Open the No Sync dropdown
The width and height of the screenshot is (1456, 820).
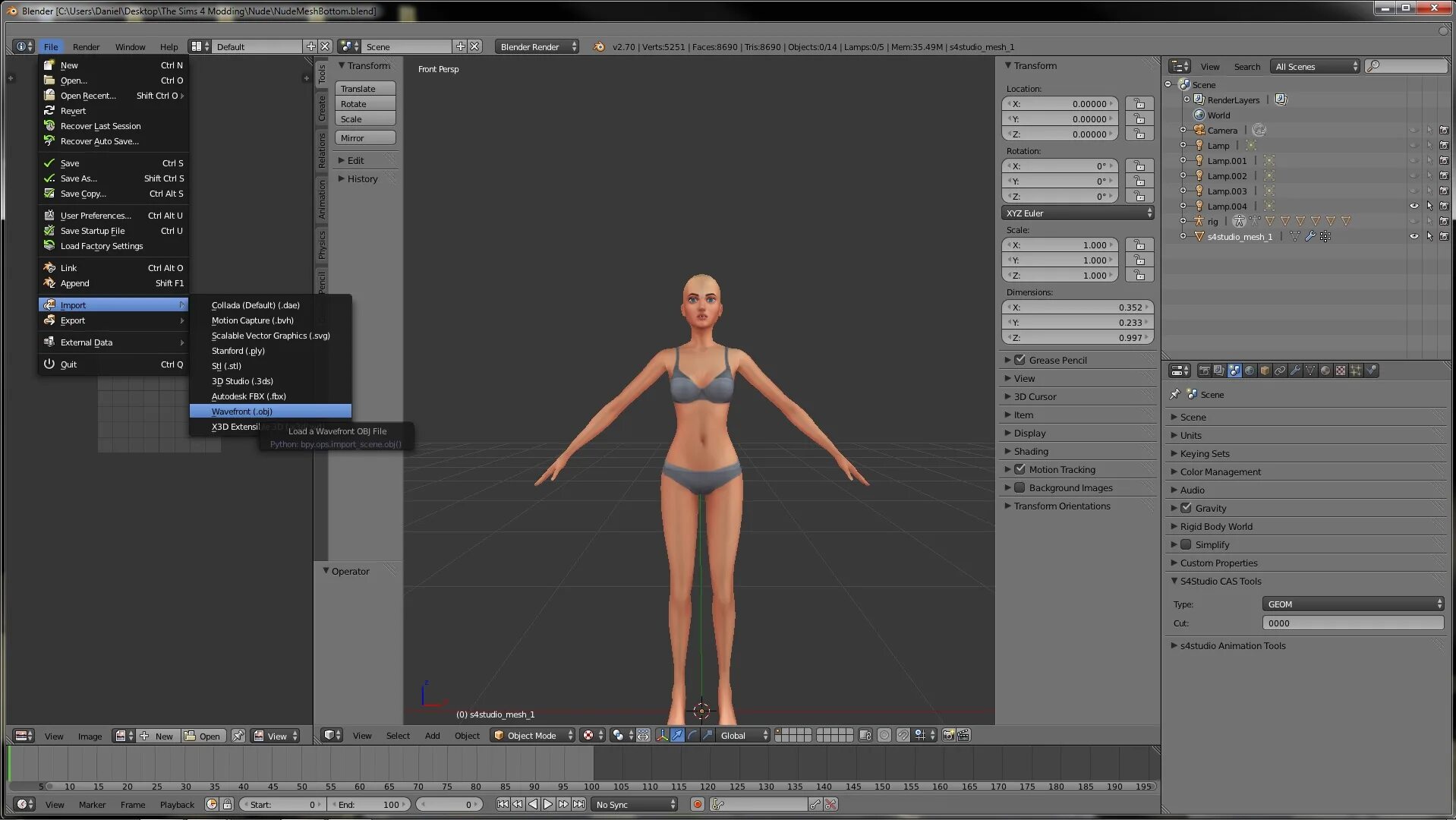point(635,804)
